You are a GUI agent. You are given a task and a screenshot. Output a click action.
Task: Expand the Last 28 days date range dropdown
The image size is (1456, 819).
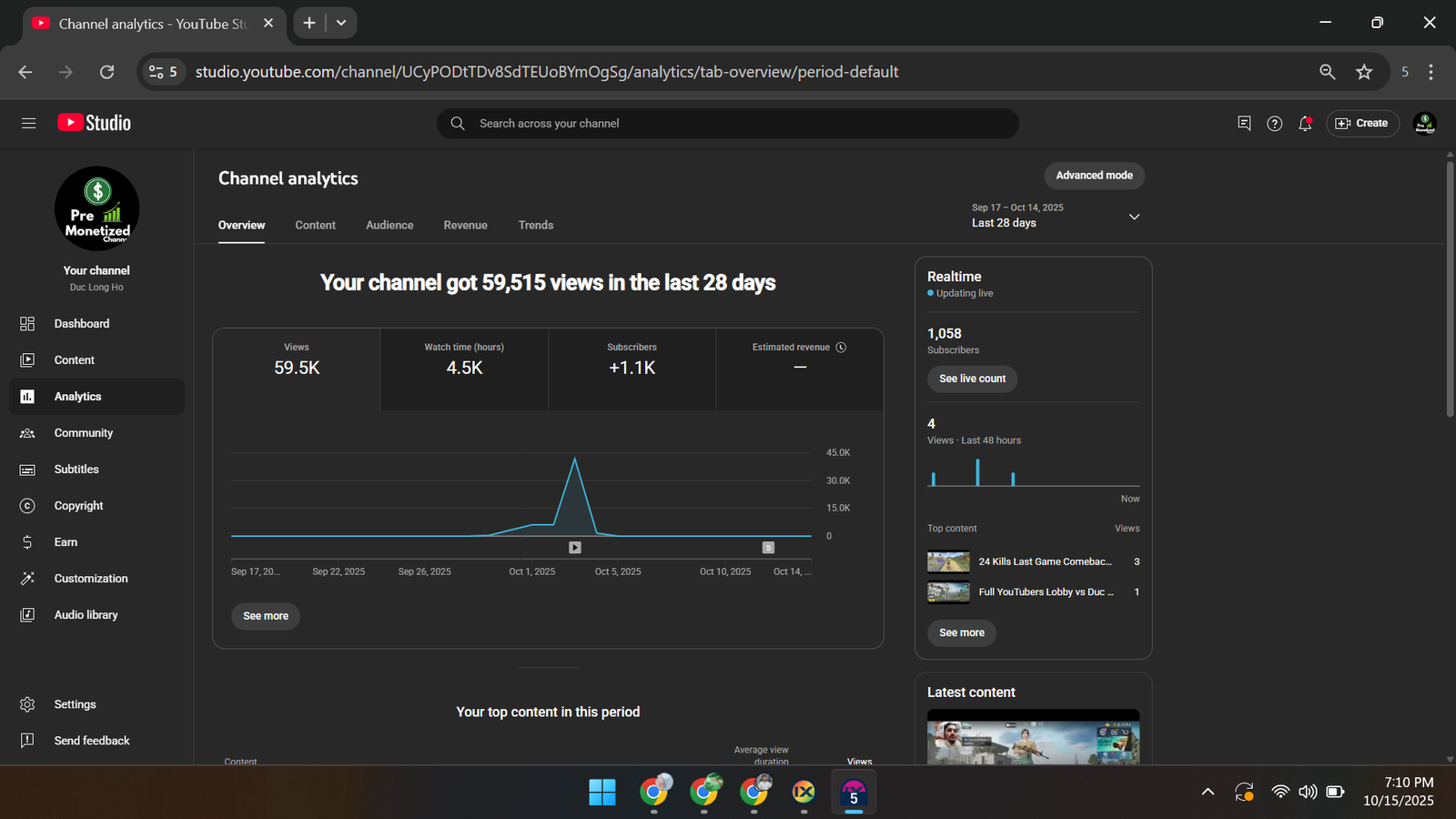[x=1134, y=217]
